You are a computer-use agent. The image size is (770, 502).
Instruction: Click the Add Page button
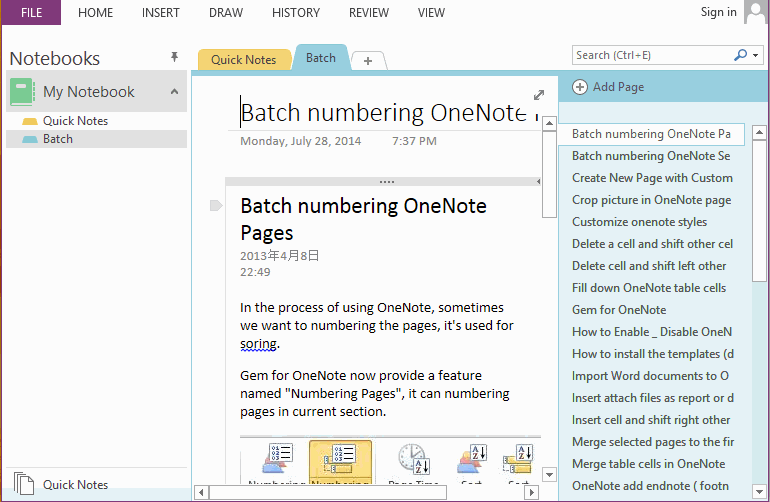tap(608, 87)
